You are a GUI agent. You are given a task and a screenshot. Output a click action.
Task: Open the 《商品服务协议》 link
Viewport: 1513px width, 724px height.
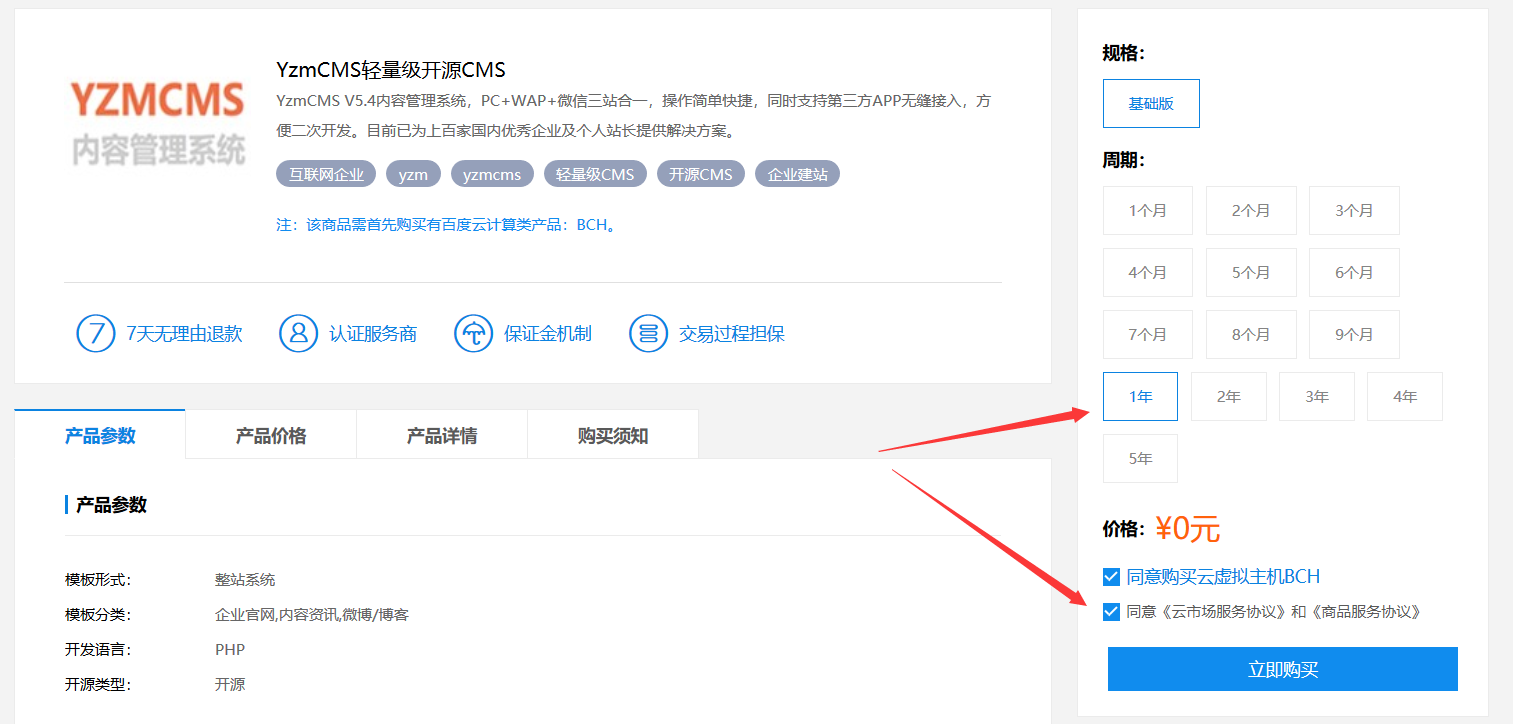1364,612
